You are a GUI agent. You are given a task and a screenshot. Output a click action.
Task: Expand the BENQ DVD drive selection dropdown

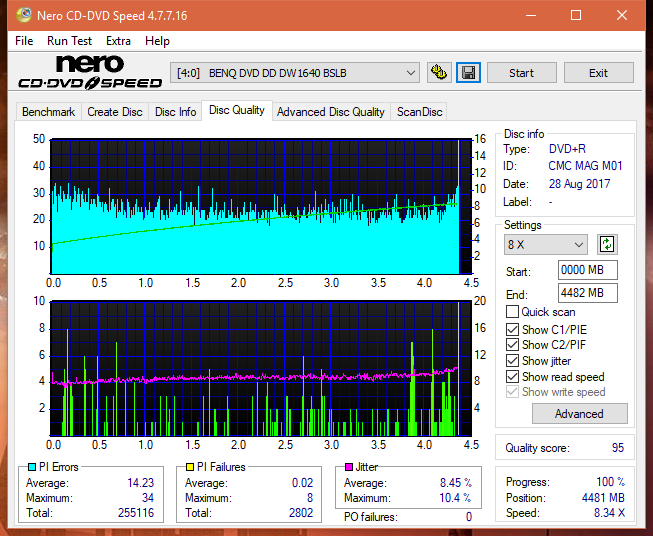pyautogui.click(x=294, y=73)
